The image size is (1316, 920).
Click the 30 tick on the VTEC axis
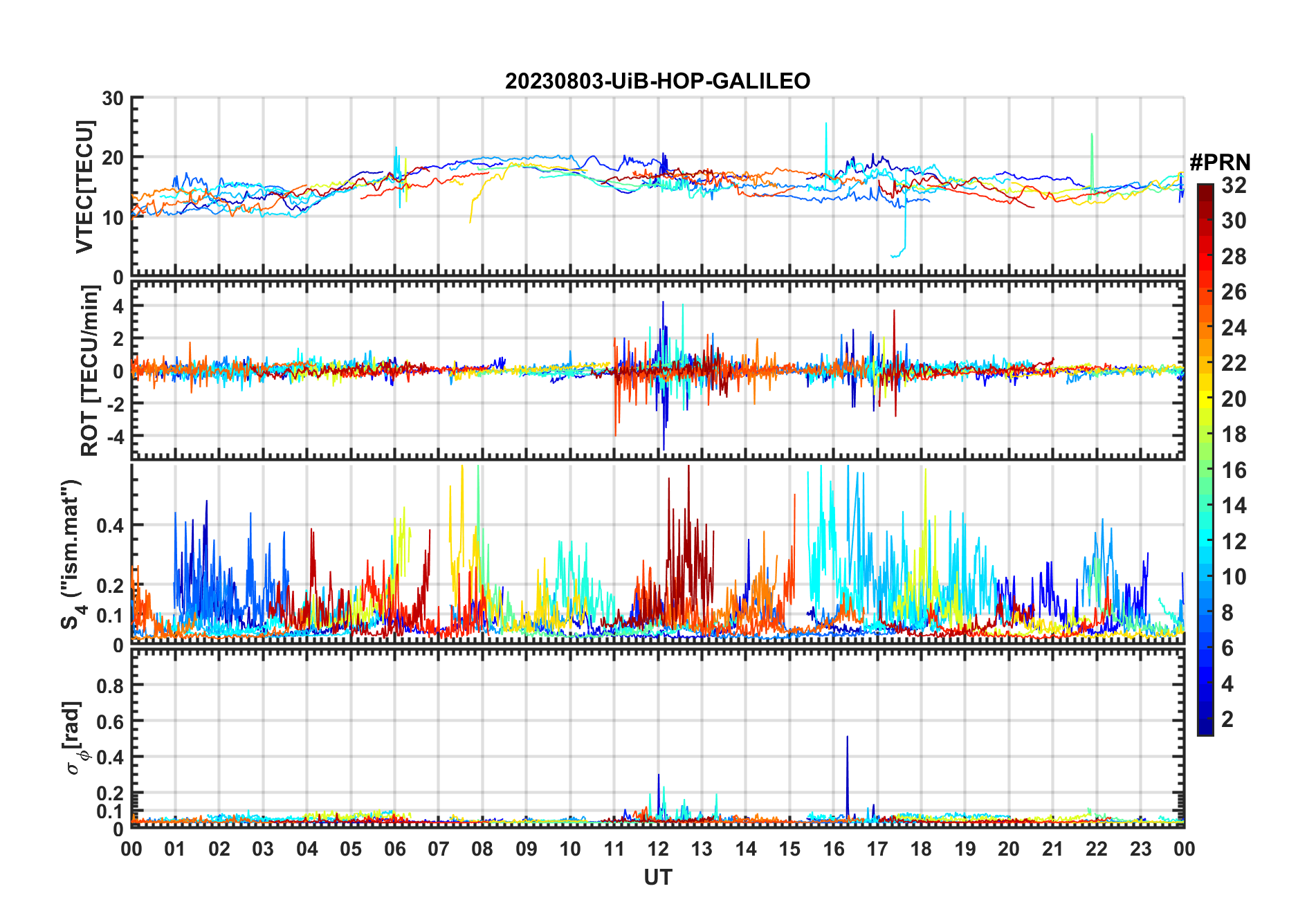pos(113,98)
